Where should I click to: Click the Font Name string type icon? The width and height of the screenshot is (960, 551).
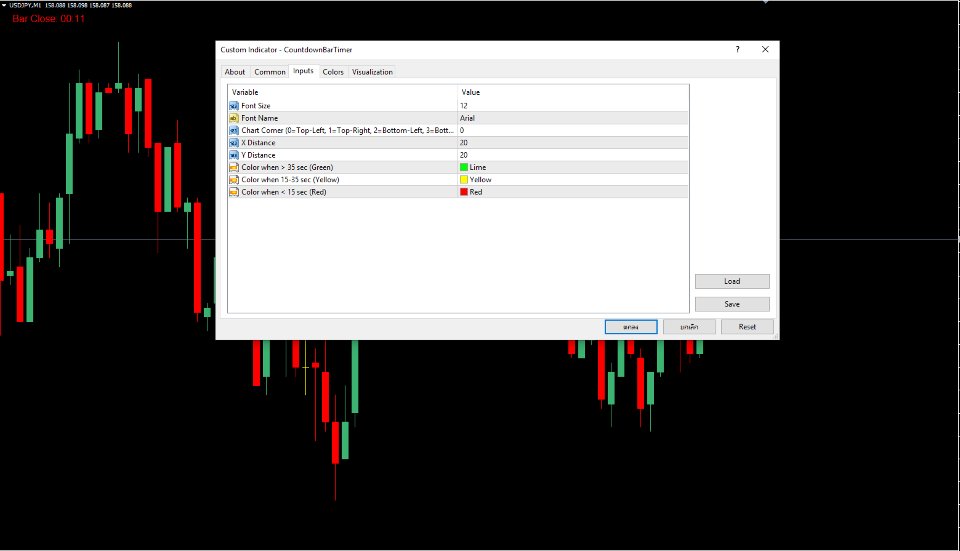tap(233, 118)
